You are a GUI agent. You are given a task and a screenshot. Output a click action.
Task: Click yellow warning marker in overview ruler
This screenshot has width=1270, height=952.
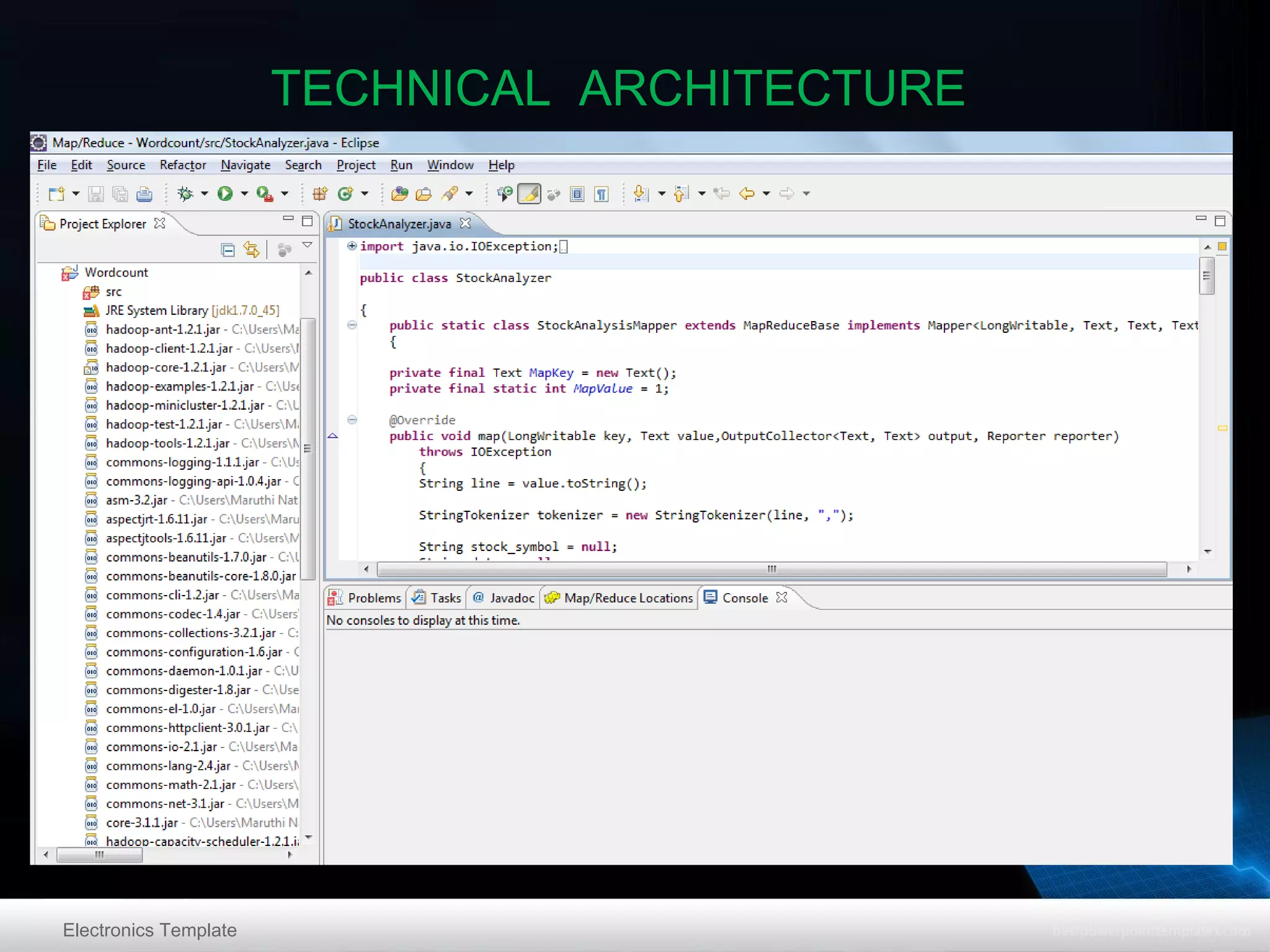pyautogui.click(x=1222, y=428)
